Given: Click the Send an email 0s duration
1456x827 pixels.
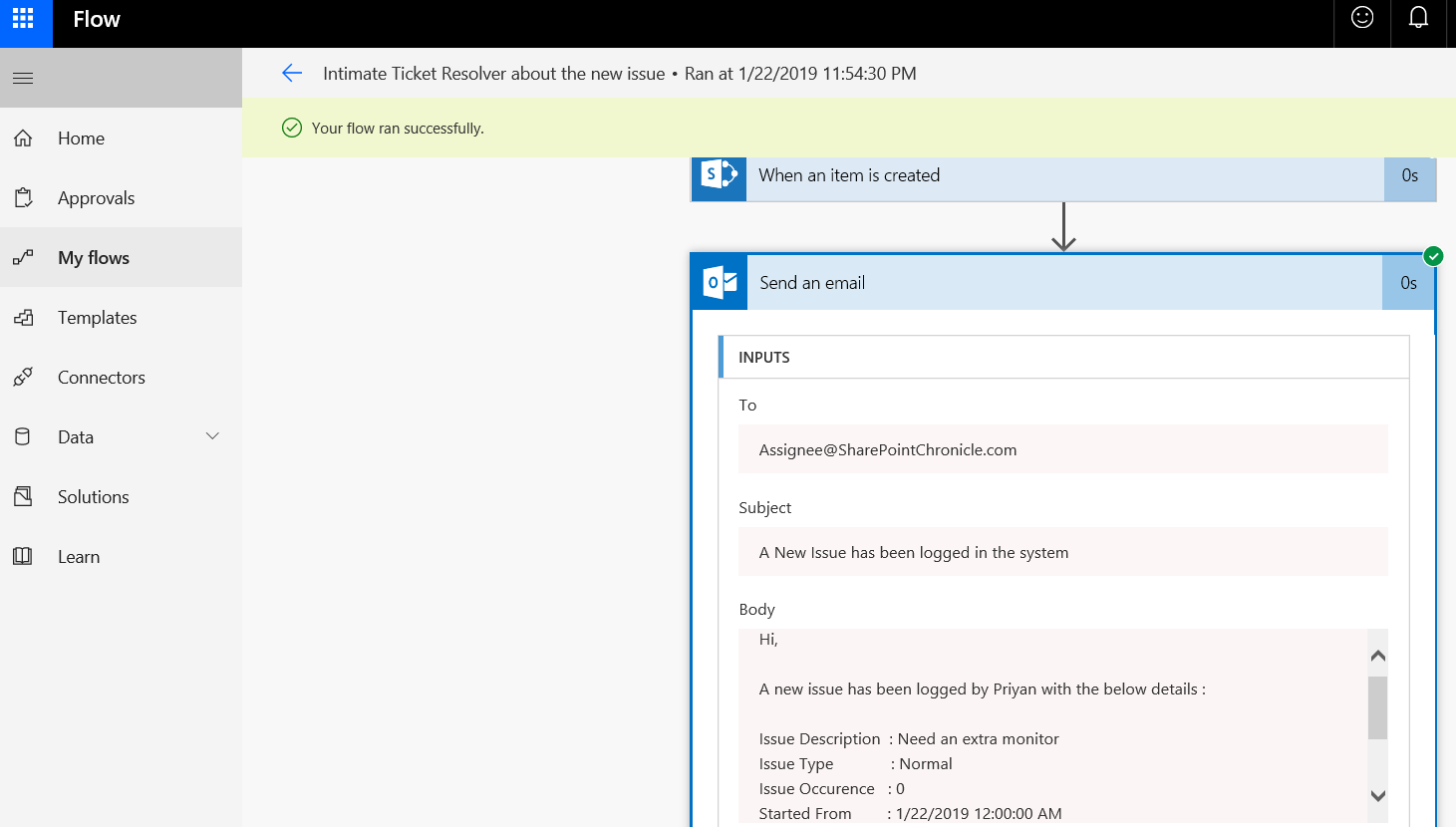Looking at the screenshot, I should point(1408,283).
